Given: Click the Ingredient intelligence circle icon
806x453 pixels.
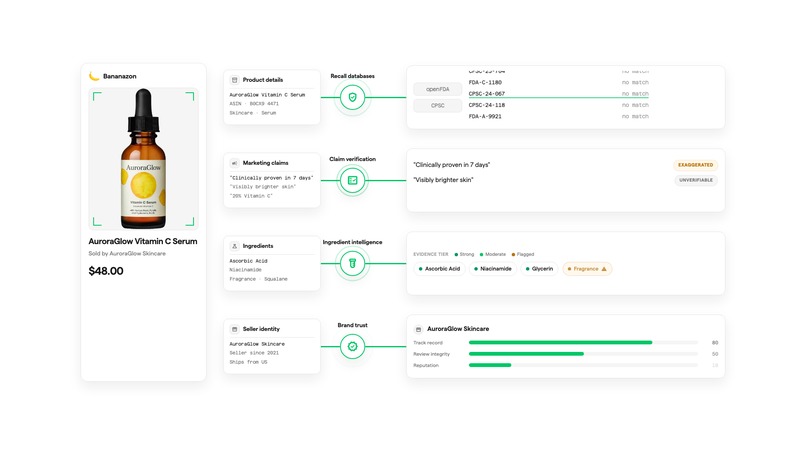Looking at the screenshot, I should click(353, 263).
